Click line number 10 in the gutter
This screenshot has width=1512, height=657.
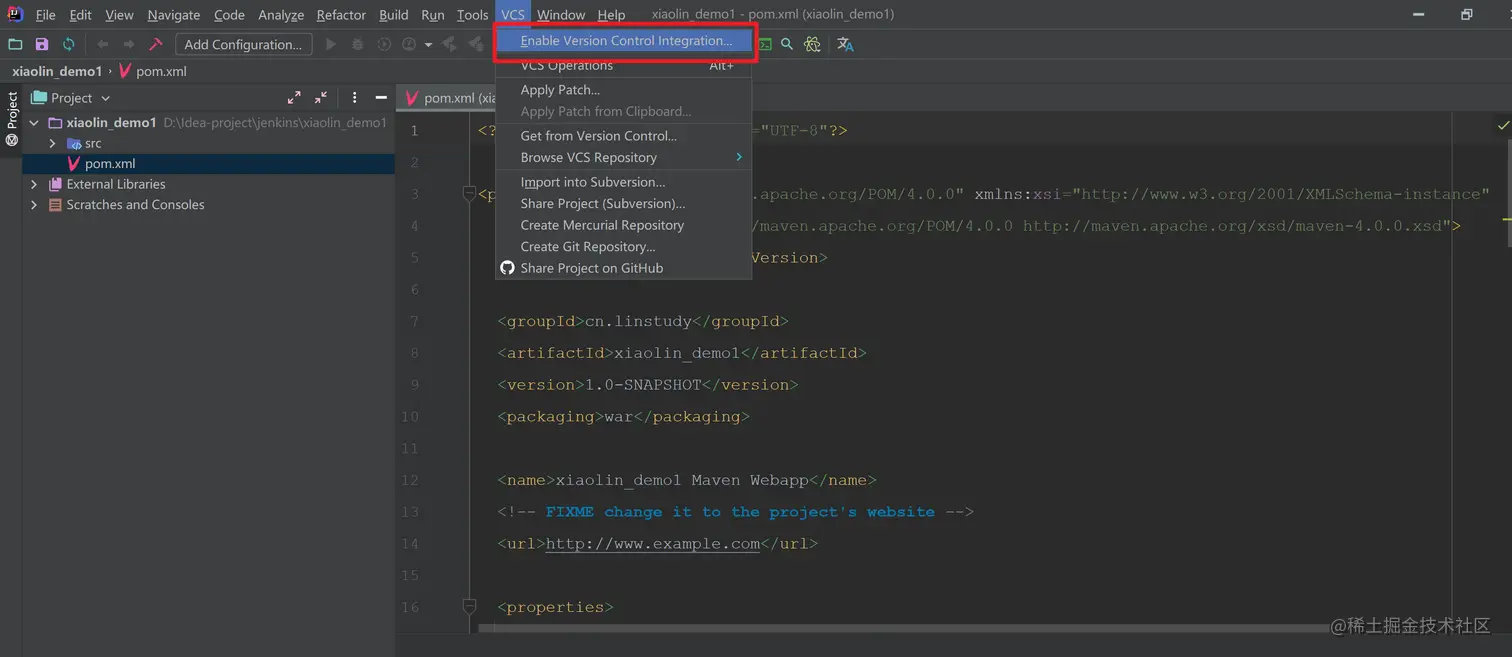pyautogui.click(x=409, y=416)
